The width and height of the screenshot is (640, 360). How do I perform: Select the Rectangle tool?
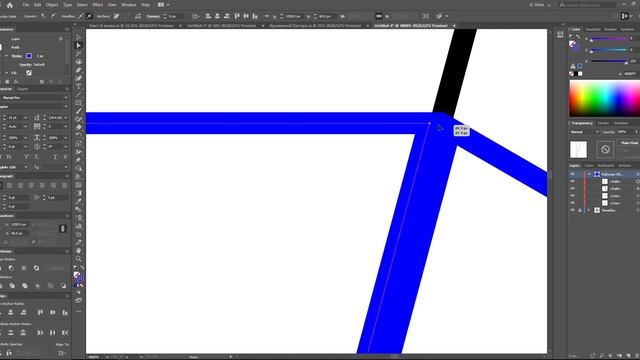(78, 103)
